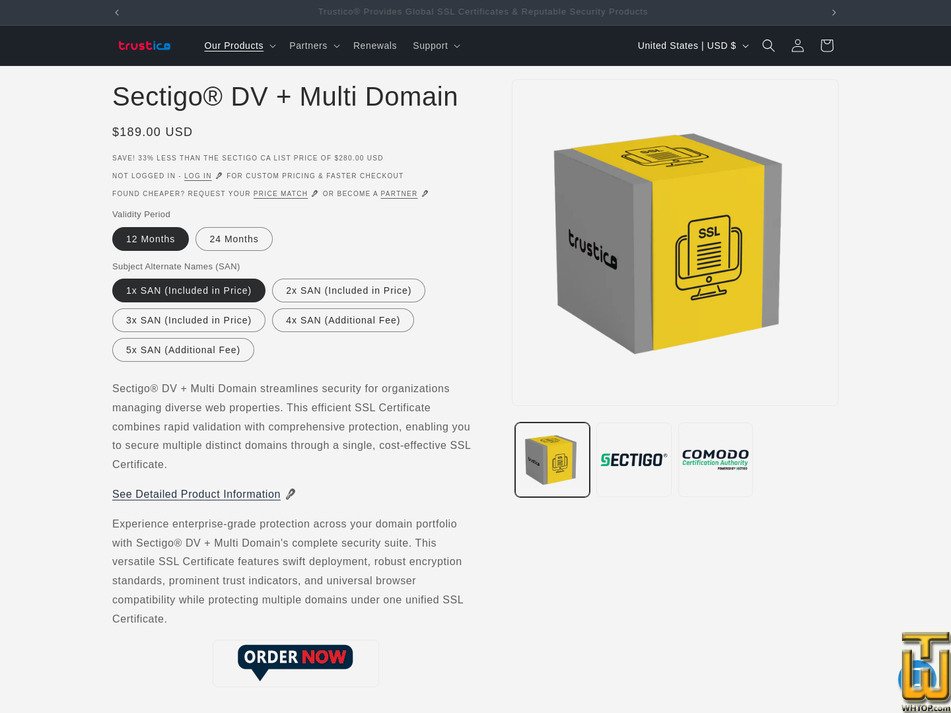Click the SECTIGO thumbnail image
951x713 pixels.
click(x=633, y=460)
